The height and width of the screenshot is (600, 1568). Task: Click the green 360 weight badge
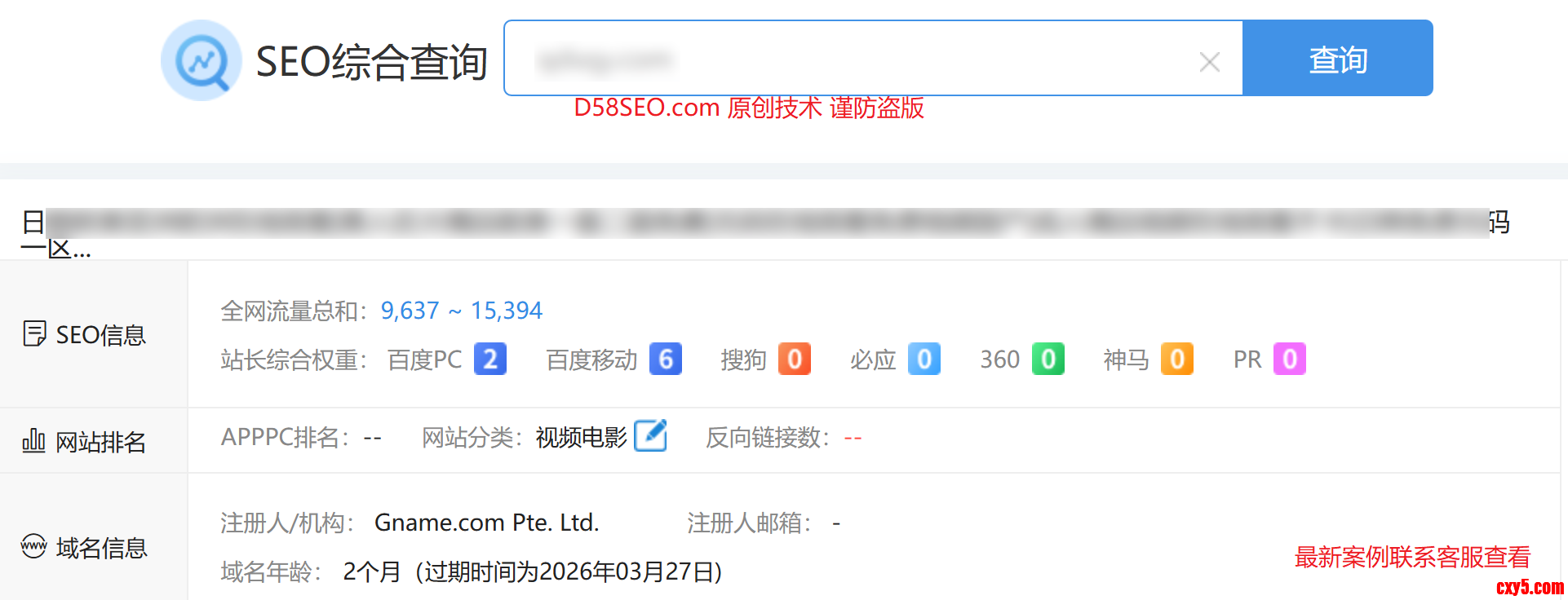coord(1048,360)
